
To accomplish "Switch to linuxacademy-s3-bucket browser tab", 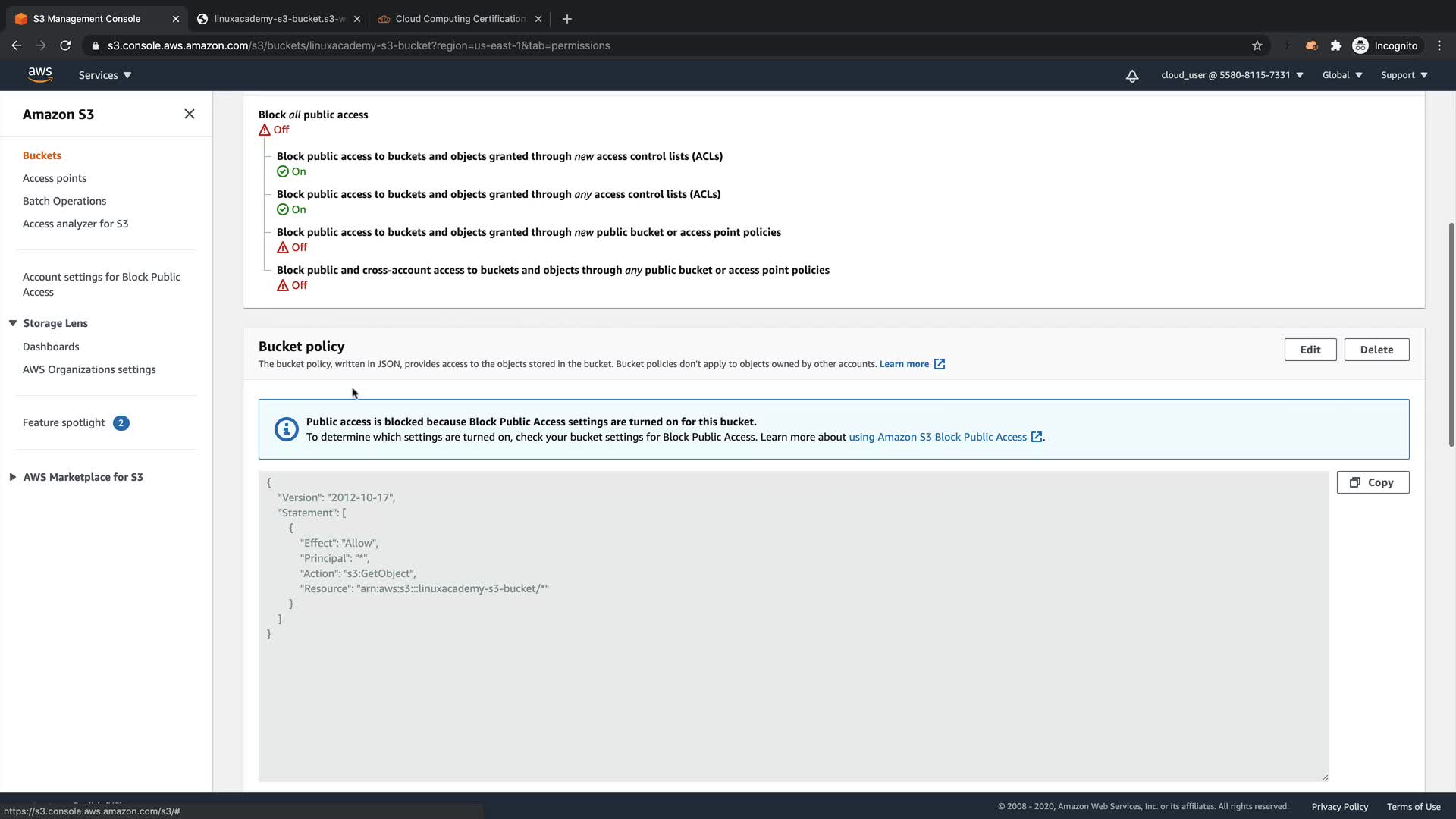I will click(x=279, y=18).
